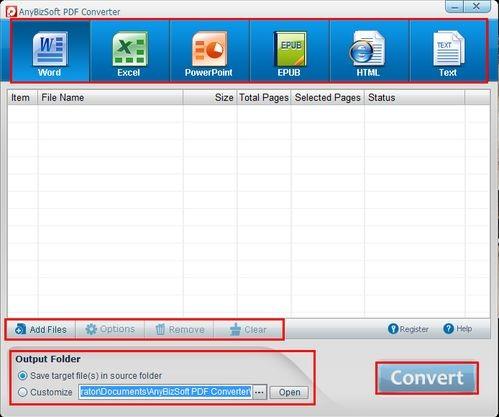Open the output folder
The height and width of the screenshot is (417, 499).
(x=289, y=392)
